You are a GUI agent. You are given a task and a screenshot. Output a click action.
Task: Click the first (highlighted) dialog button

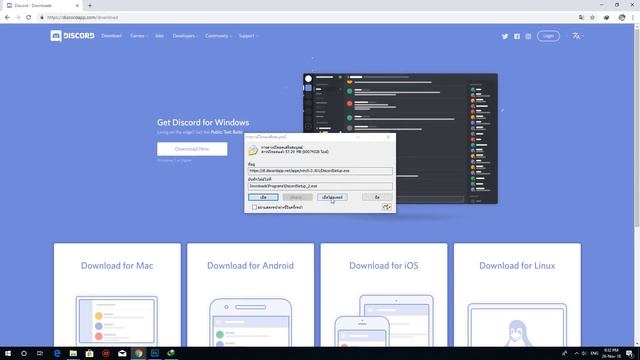[263, 197]
